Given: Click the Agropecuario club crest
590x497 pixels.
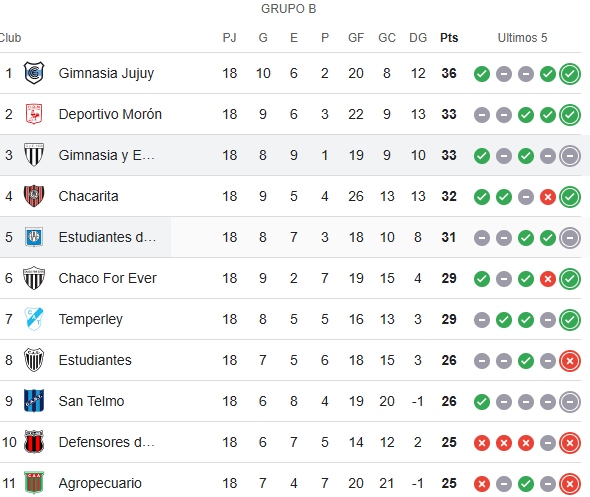Looking at the screenshot, I should (34, 483).
